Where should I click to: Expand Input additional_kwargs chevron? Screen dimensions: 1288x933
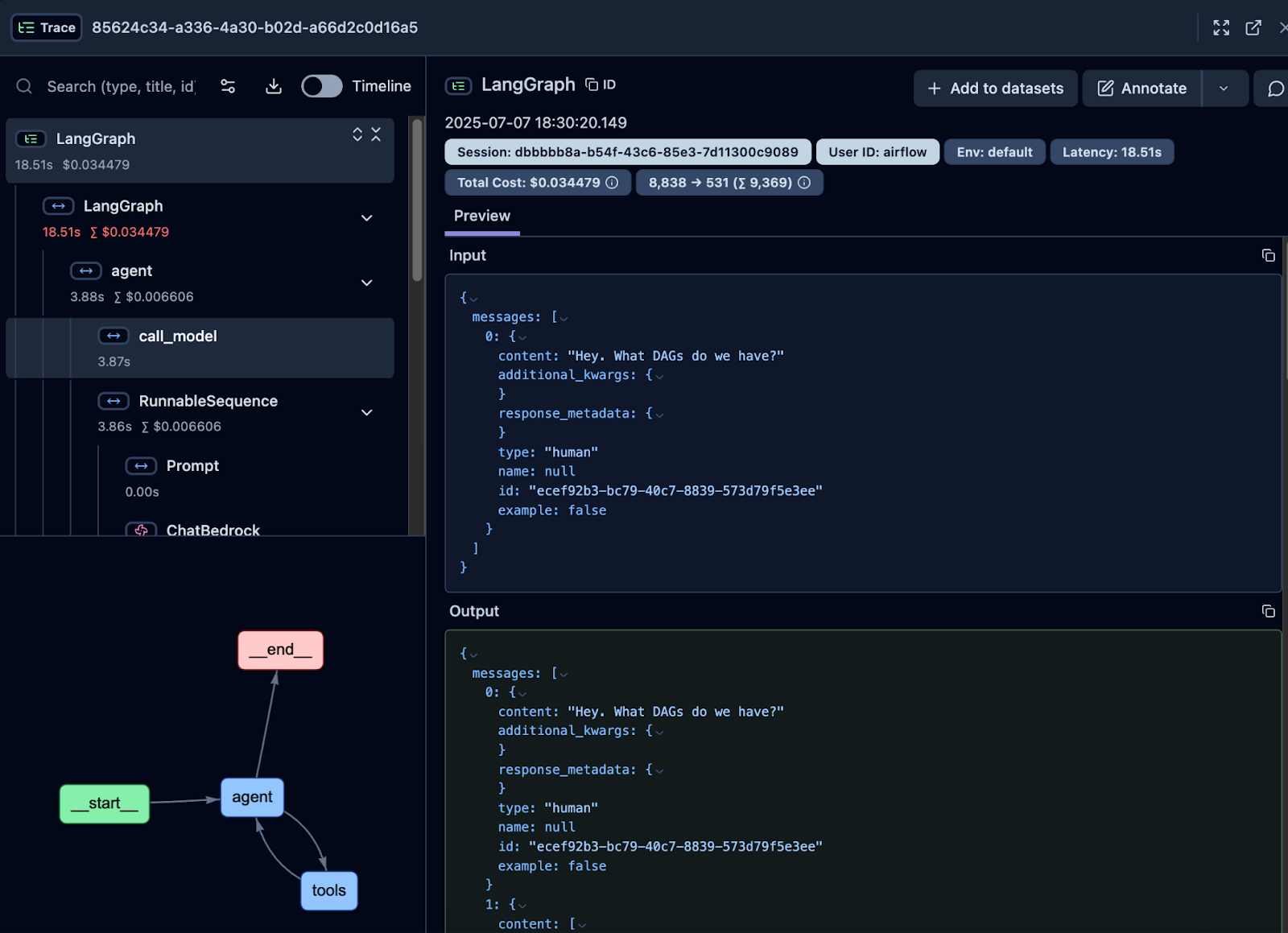point(659,376)
